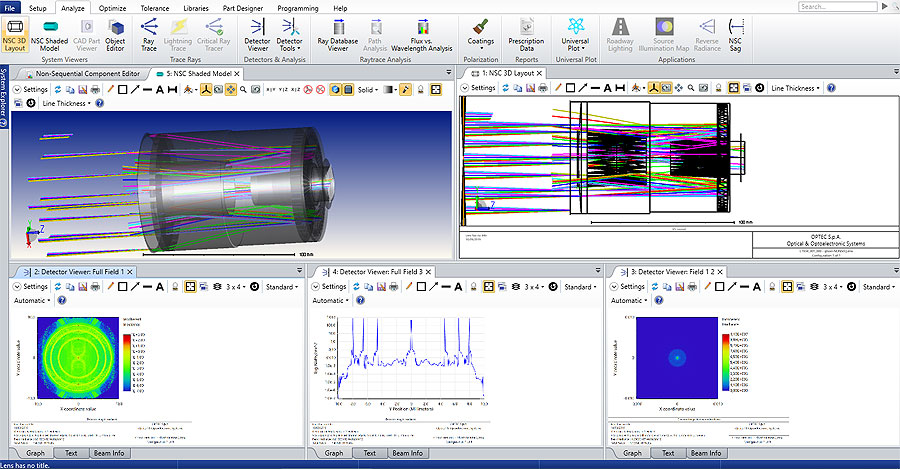Expand Settings in Detector Viewer Full Field 1
Viewport: 900px width, 469px height.
tap(30, 287)
